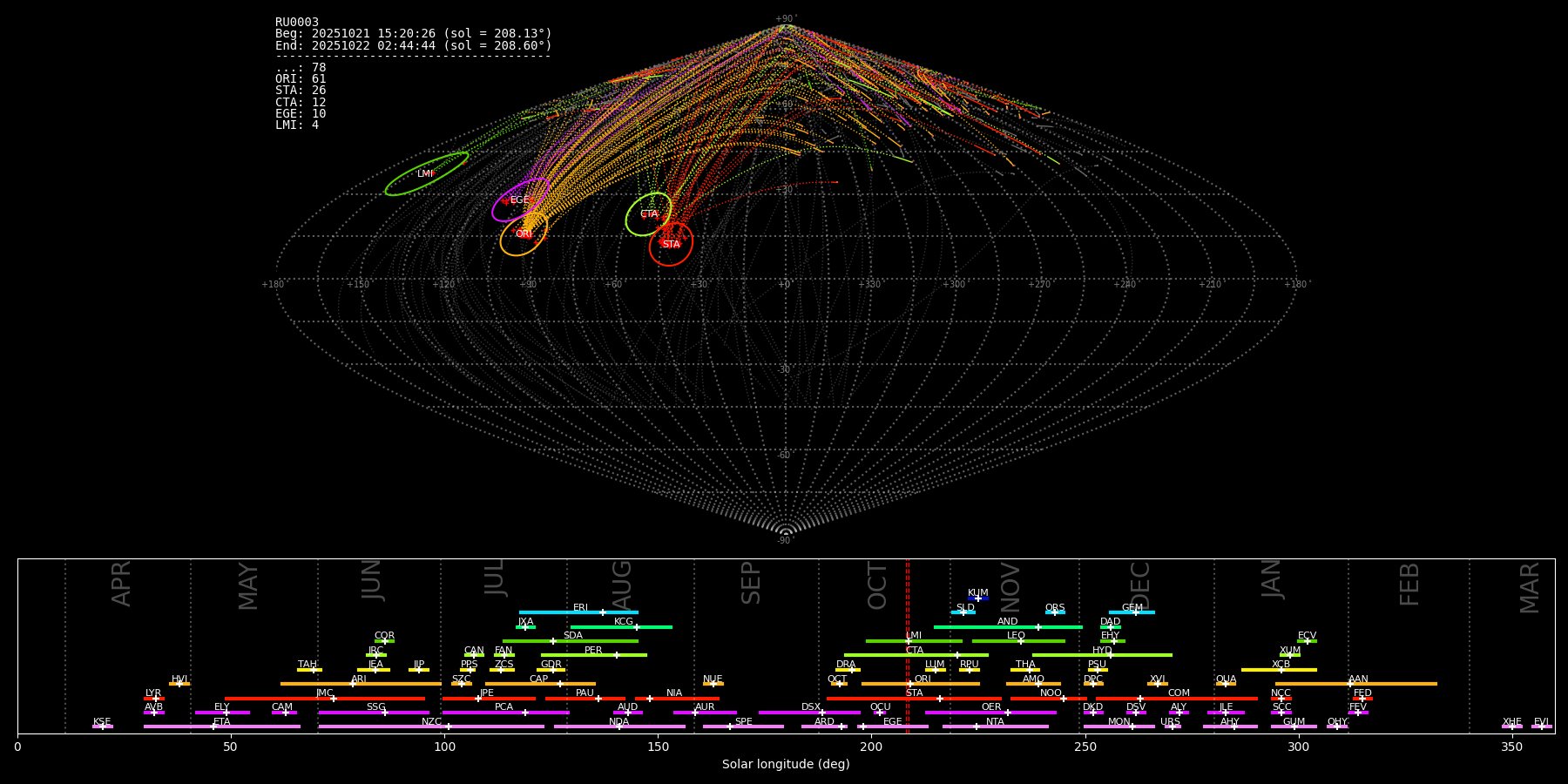Click the XHE shower label in timeline
The height and width of the screenshot is (784, 1568).
click(x=1511, y=722)
